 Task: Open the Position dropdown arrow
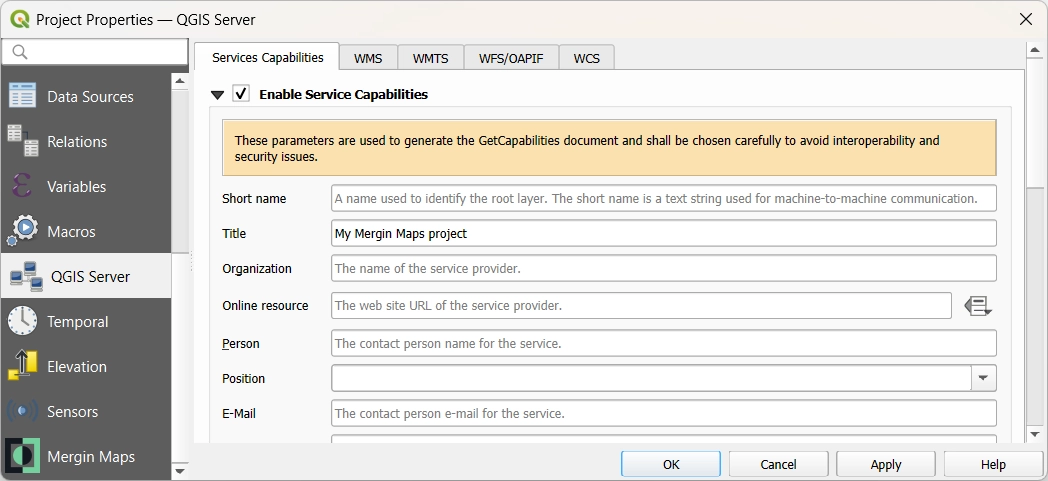983,378
